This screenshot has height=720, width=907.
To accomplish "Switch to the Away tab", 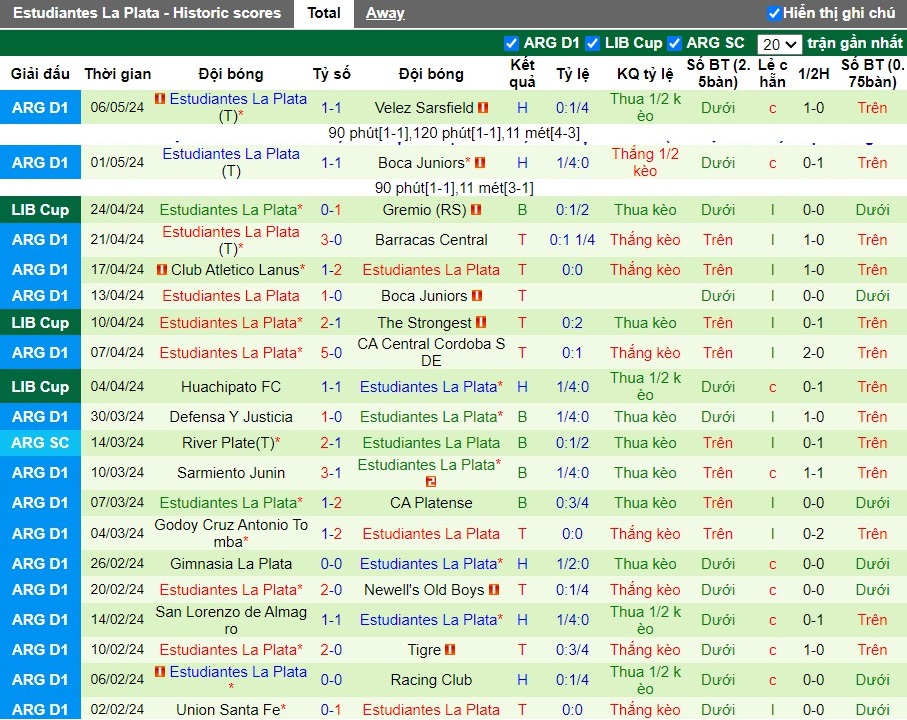I will click(385, 13).
